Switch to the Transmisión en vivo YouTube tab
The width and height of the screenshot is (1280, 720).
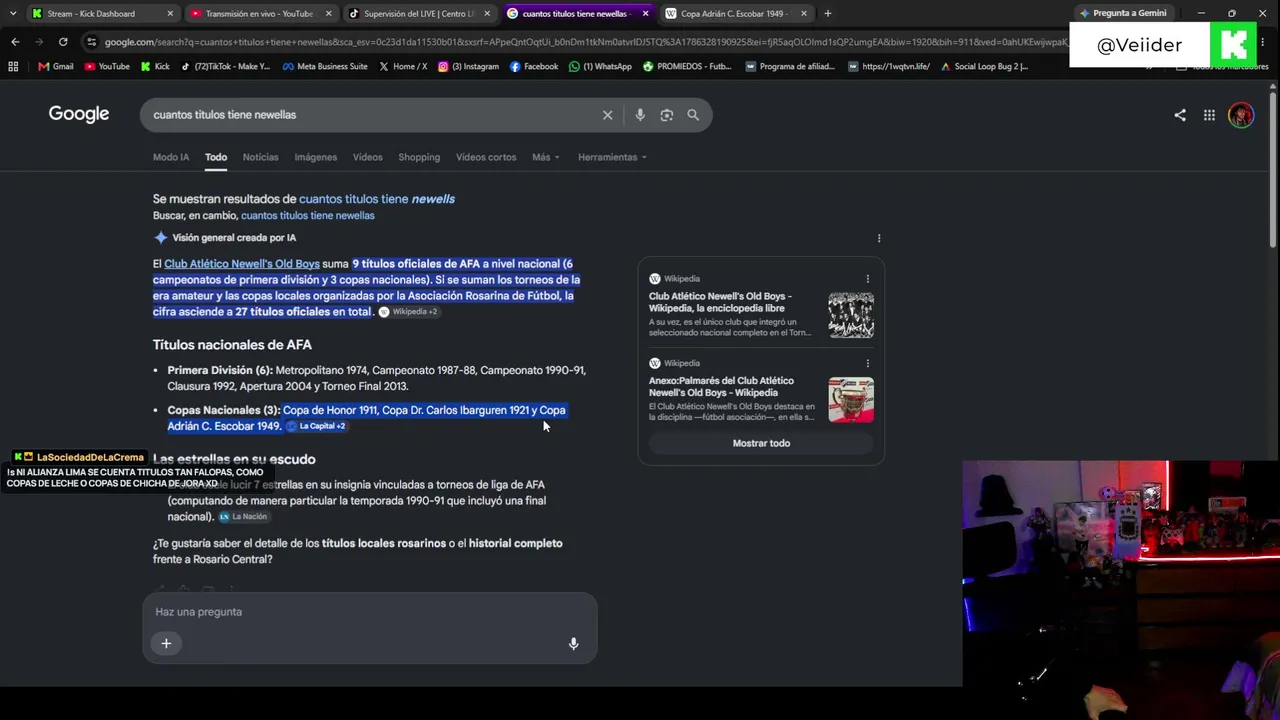[x=260, y=14]
